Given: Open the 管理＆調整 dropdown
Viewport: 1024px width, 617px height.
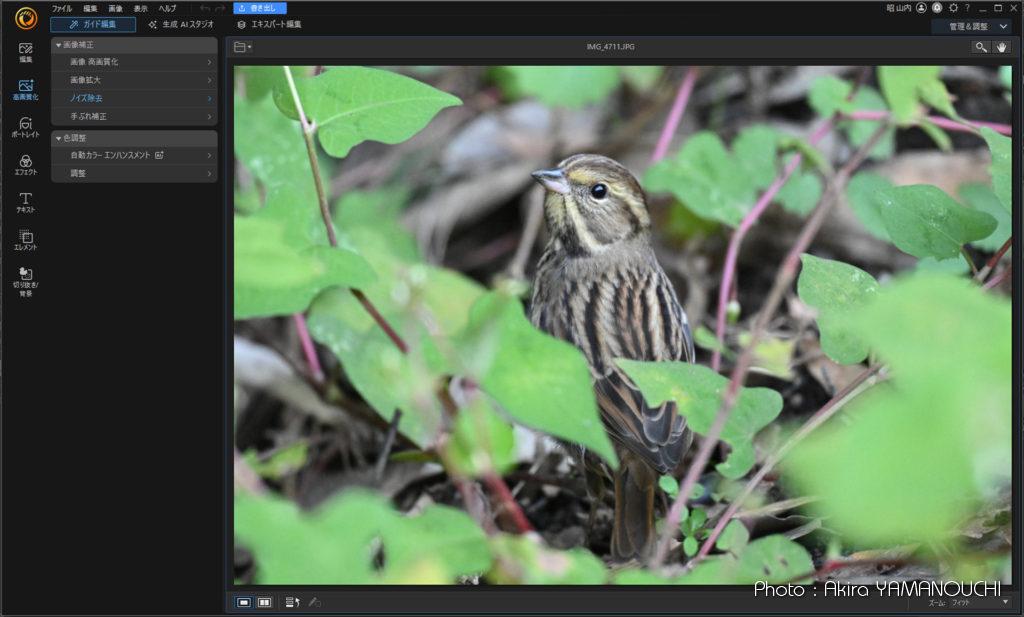Looking at the screenshot, I should [x=971, y=25].
